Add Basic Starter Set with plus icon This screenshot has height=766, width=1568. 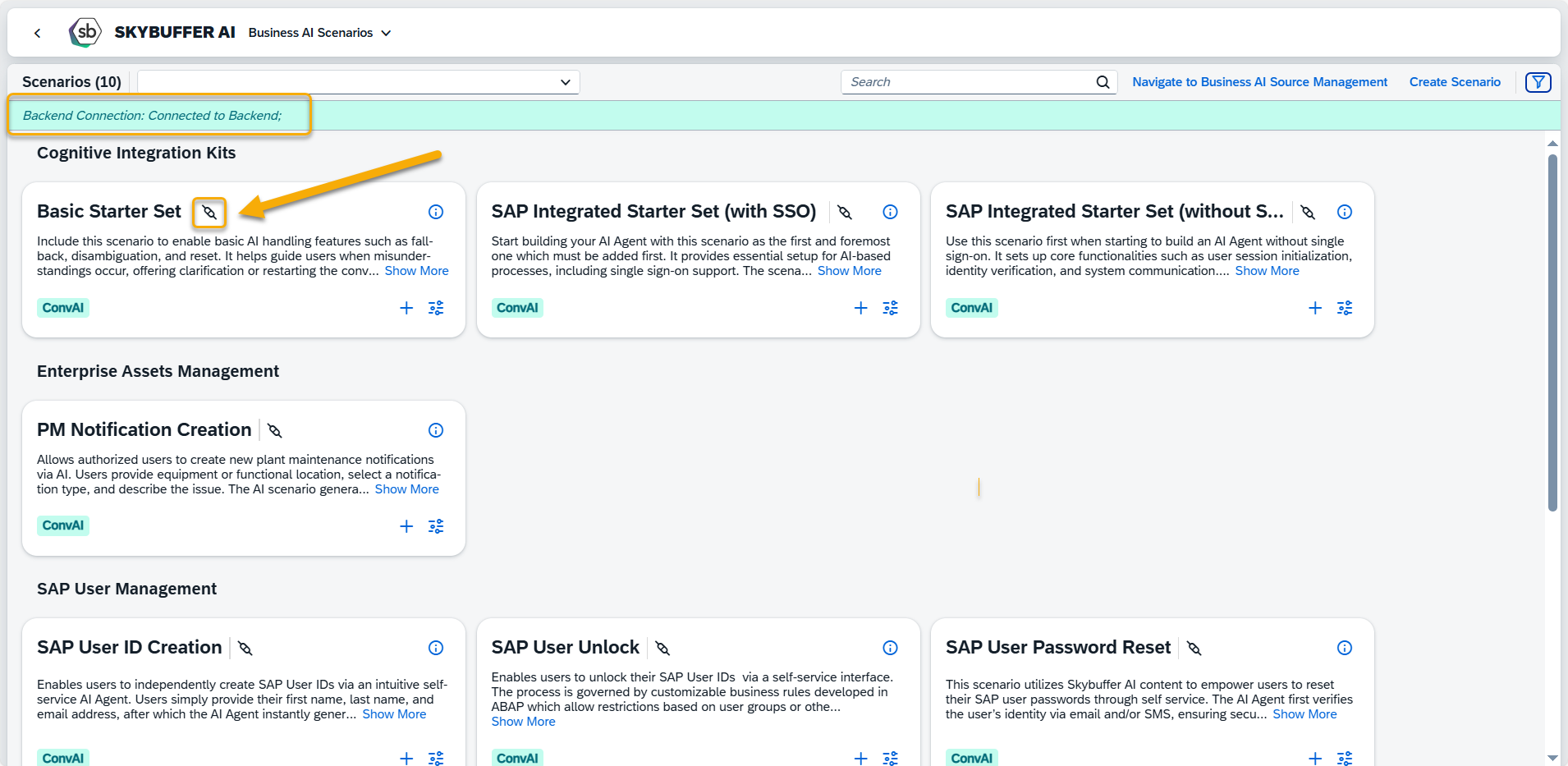coord(406,308)
